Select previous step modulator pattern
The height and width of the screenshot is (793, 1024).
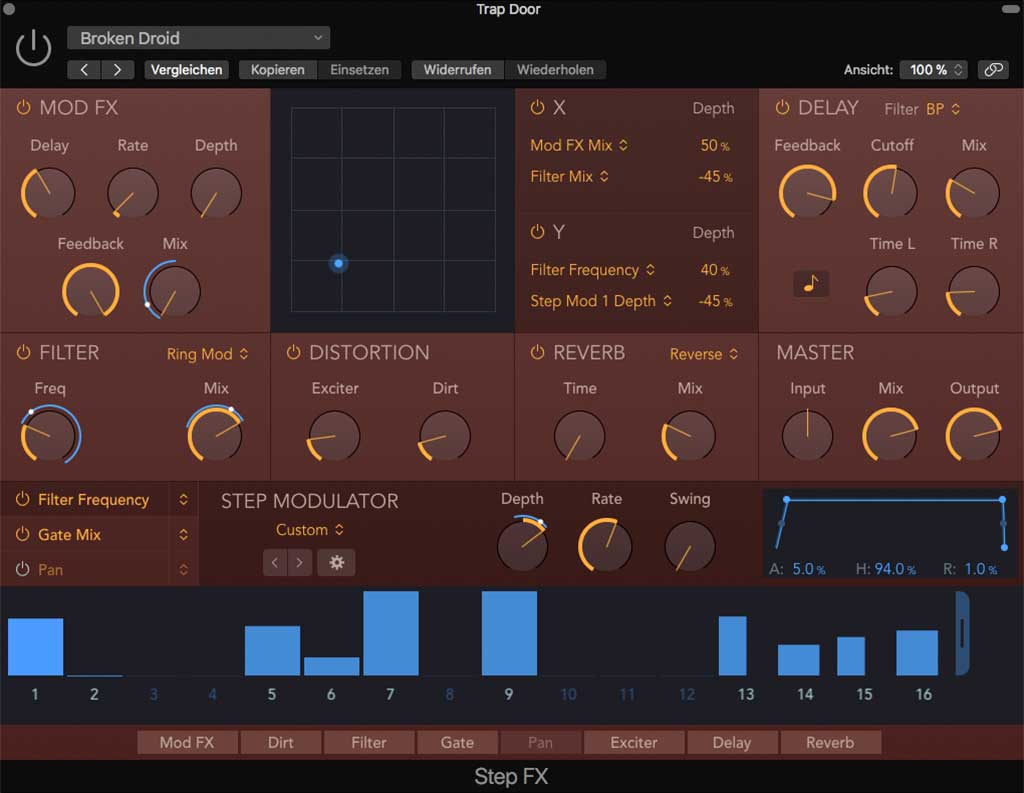276,563
